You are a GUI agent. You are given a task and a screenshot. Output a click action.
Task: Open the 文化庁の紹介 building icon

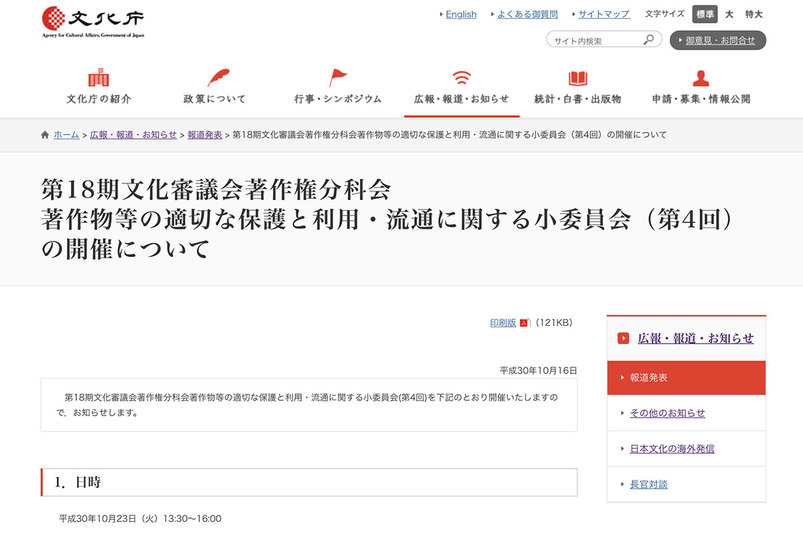(x=98, y=77)
